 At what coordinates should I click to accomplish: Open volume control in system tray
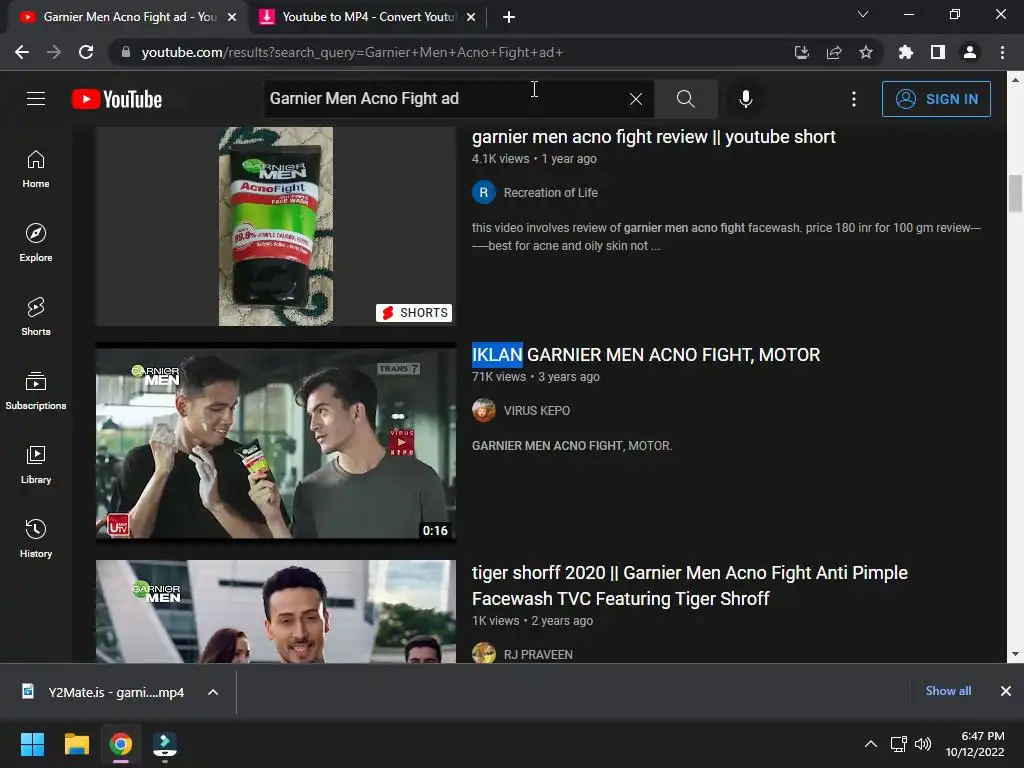(923, 744)
